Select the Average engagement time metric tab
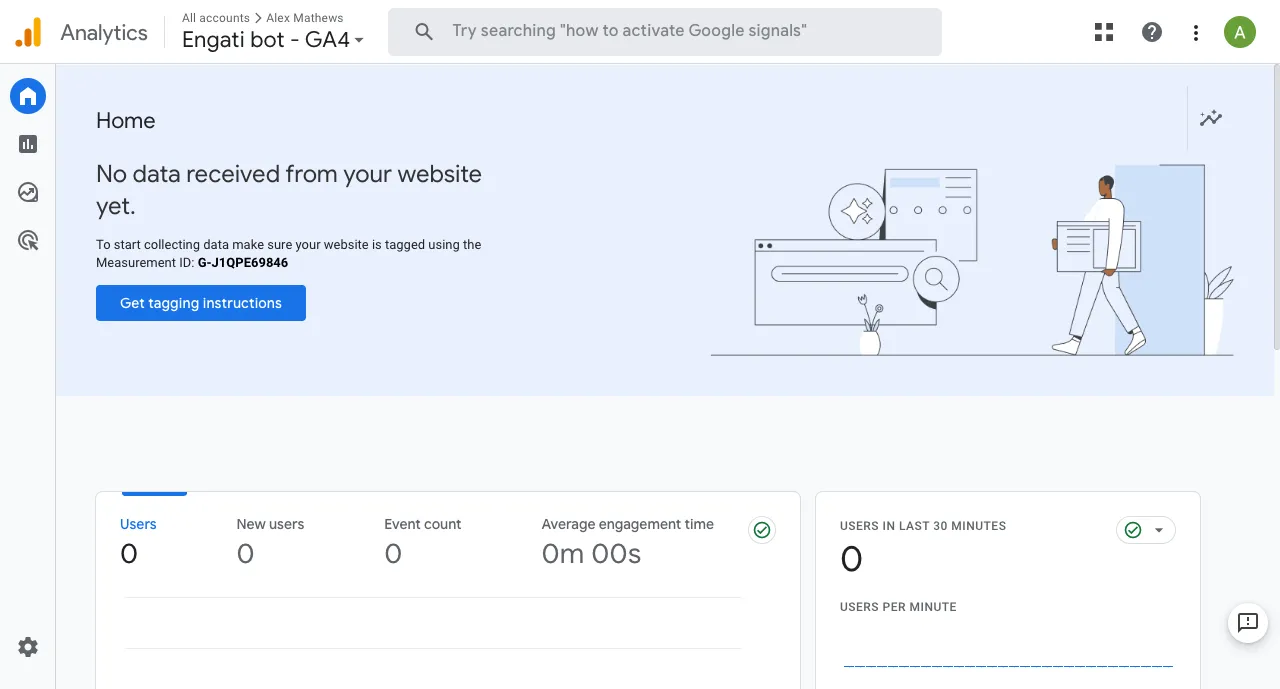This screenshot has width=1280, height=689. 628,540
